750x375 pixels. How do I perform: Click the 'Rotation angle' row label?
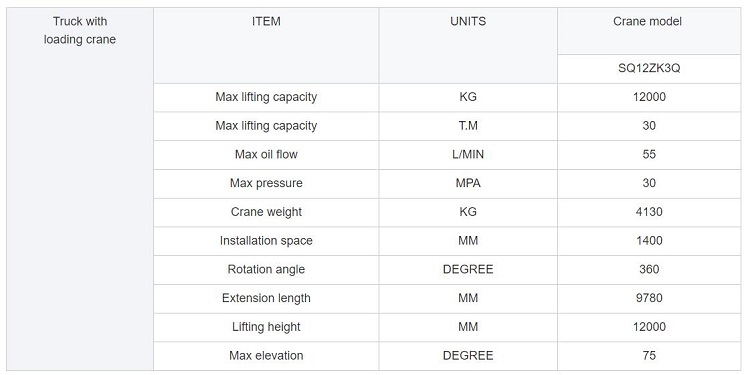266,270
